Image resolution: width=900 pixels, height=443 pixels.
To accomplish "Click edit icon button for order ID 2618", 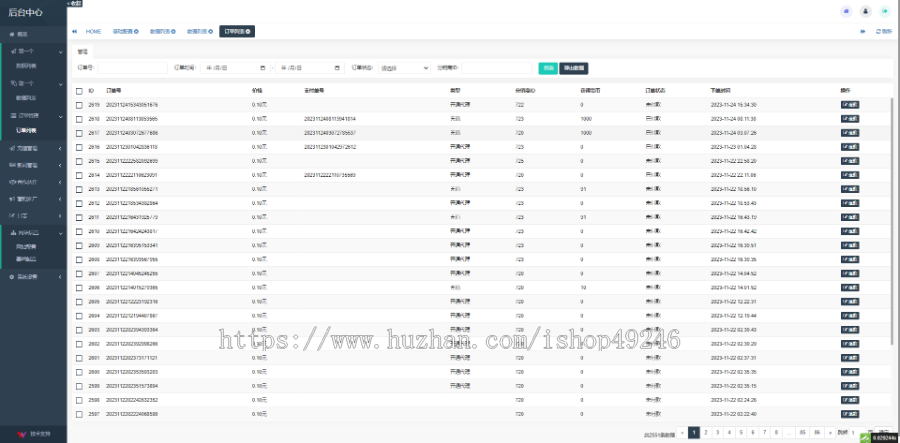I will pos(850,119).
